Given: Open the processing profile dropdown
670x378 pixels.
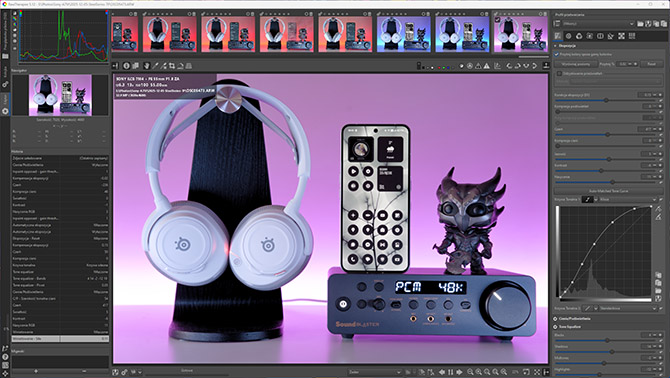Looking at the screenshot, I should pos(598,24).
